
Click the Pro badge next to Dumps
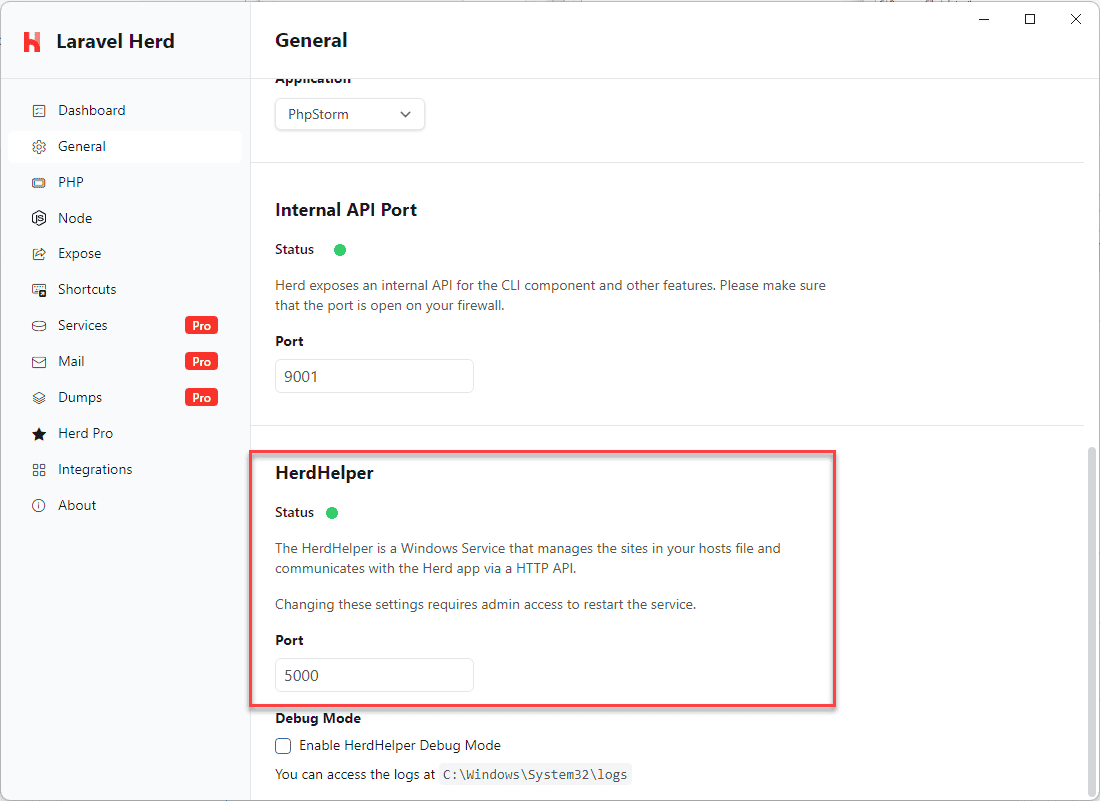tap(201, 397)
